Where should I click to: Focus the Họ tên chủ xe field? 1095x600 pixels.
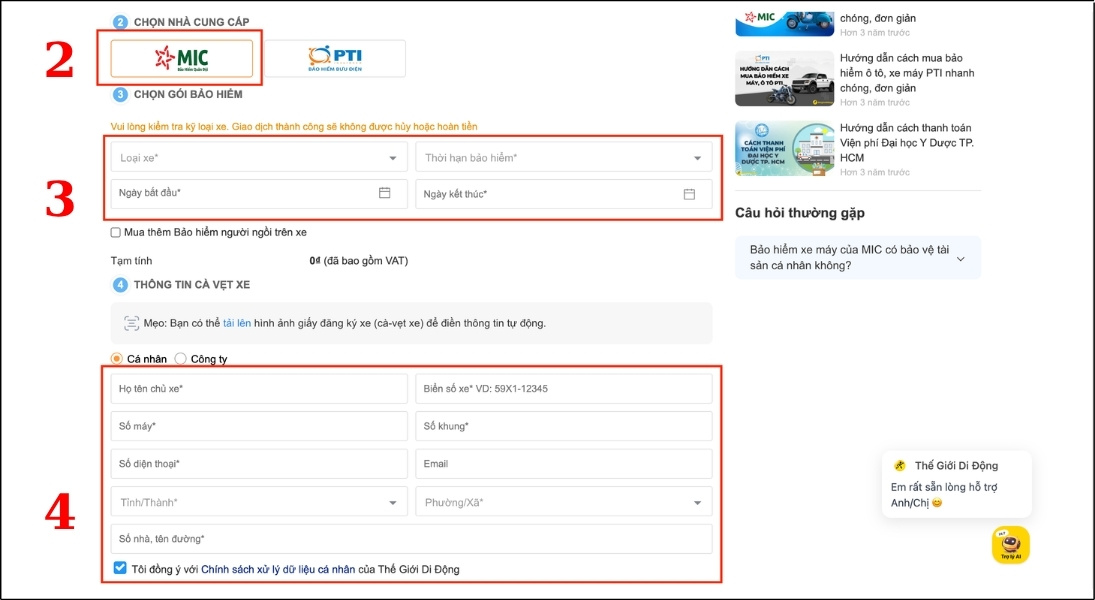click(259, 389)
